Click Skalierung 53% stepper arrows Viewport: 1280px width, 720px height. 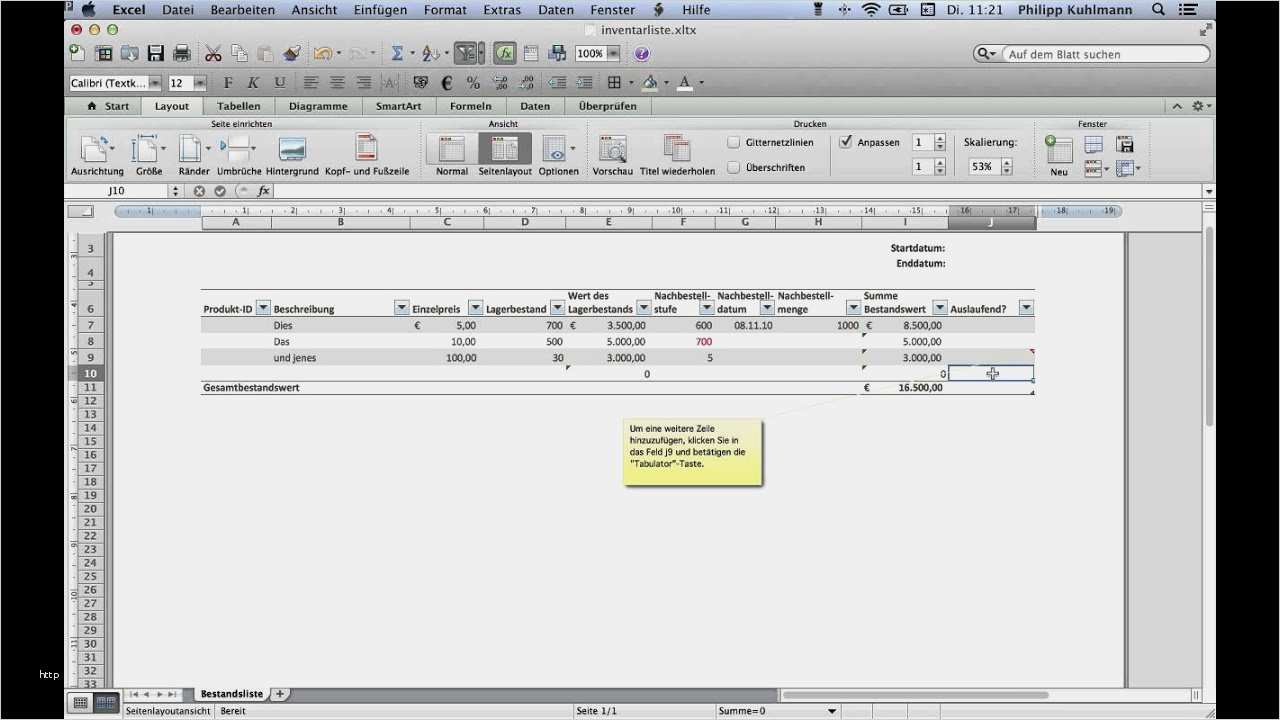click(x=1006, y=167)
